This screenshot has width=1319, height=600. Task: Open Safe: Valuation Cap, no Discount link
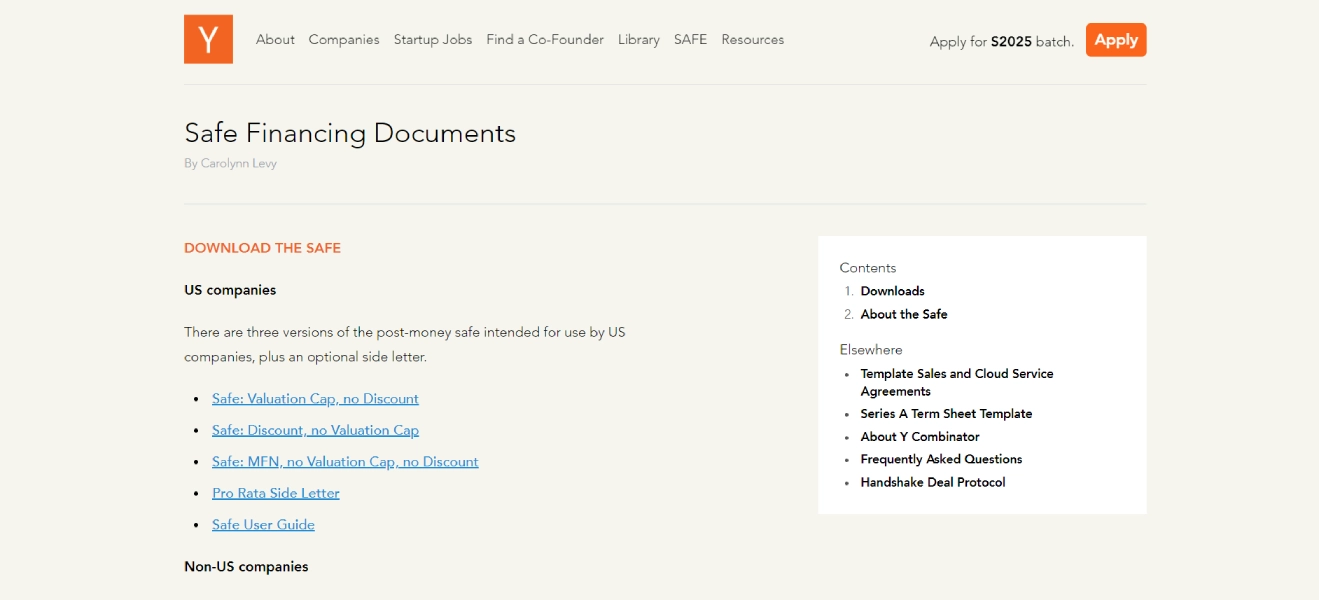click(x=315, y=399)
